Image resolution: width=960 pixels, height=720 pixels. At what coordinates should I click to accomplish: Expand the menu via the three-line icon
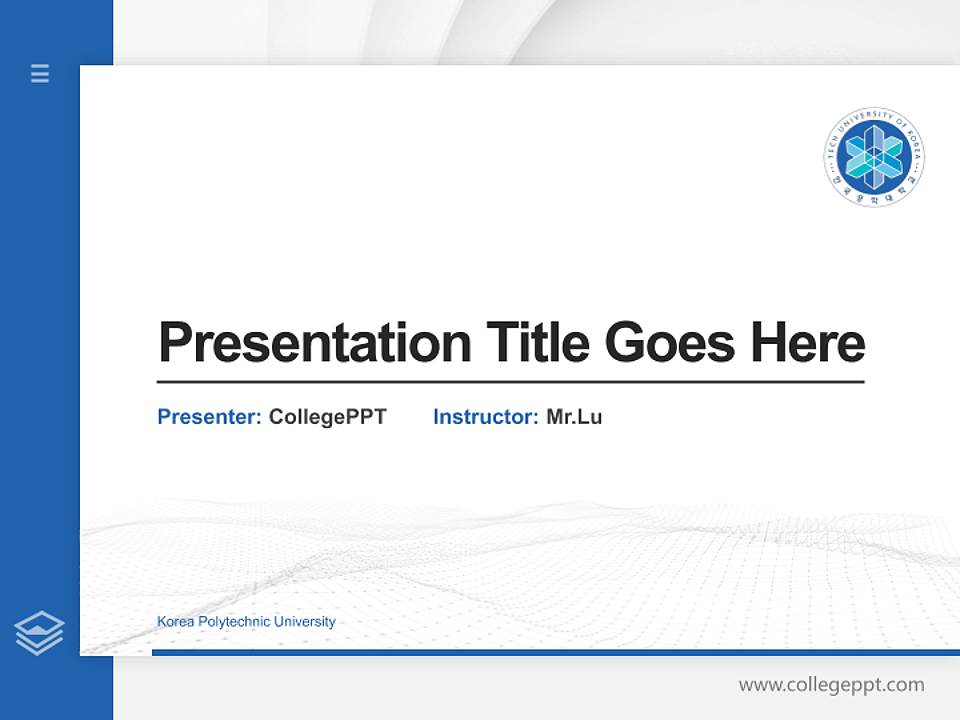tap(39, 74)
